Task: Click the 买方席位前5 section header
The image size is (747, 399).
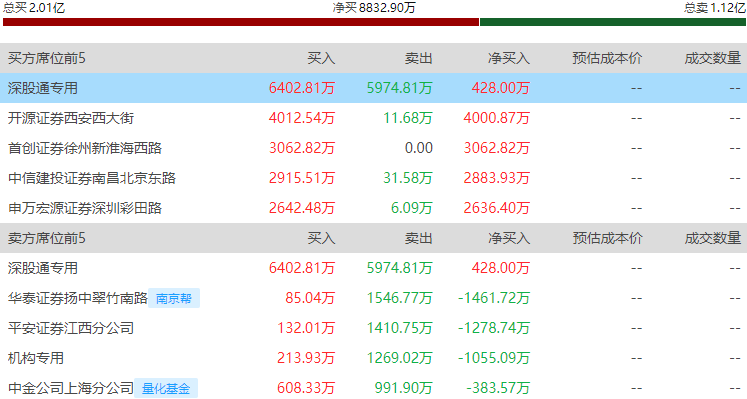Action: click(47, 58)
